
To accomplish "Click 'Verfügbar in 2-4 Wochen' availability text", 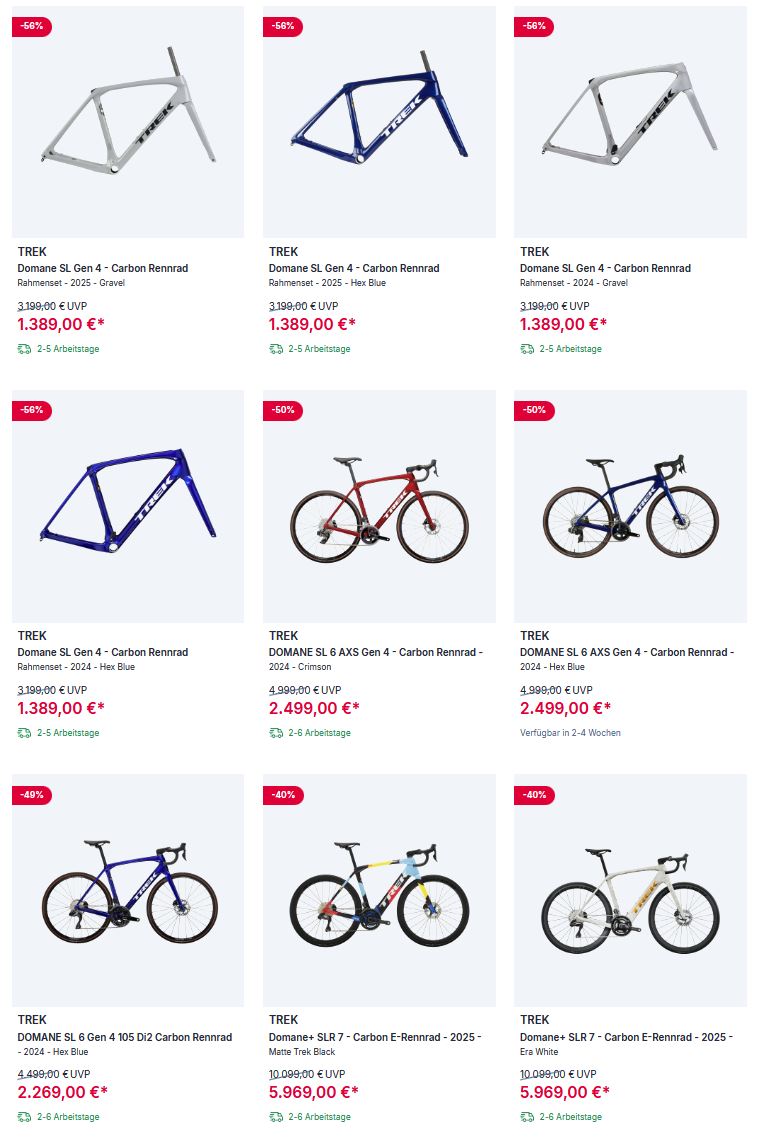I will [x=570, y=733].
